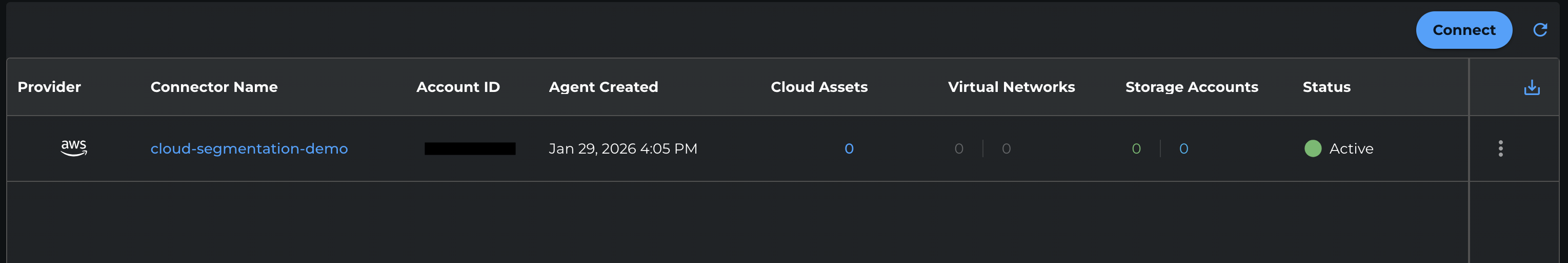Open the Cloud Assets count link
The height and width of the screenshot is (263, 1568).
coord(849,148)
